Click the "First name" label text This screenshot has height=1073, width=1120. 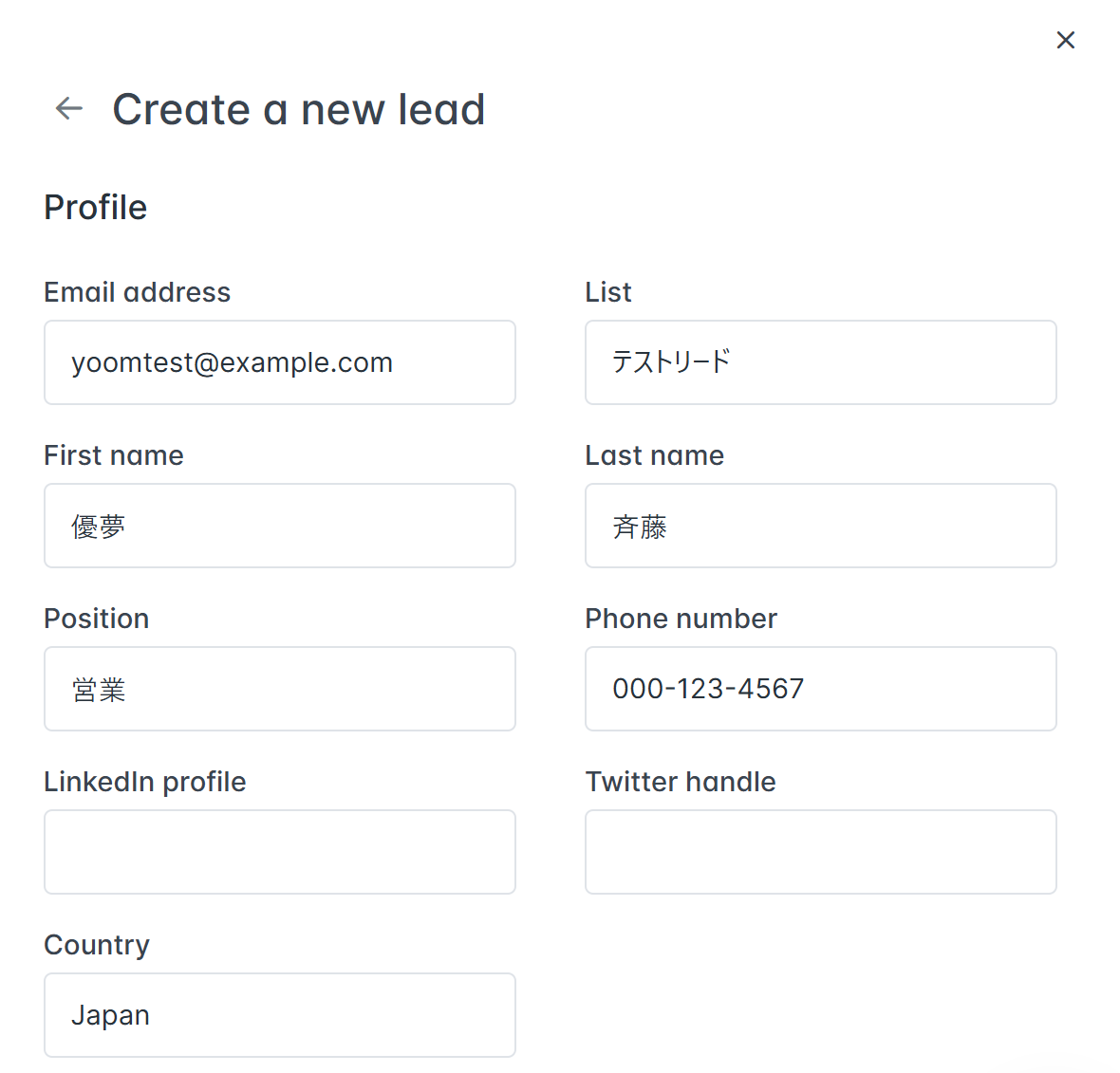pyautogui.click(x=114, y=455)
